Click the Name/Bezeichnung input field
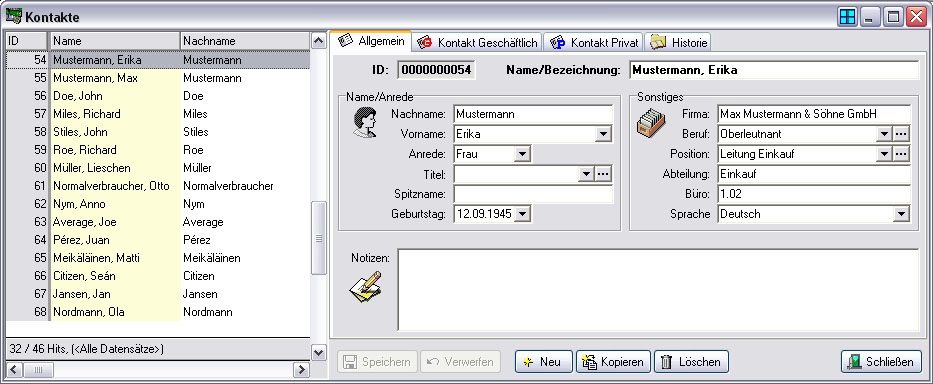Image resolution: width=933 pixels, height=384 pixels. coord(774,70)
